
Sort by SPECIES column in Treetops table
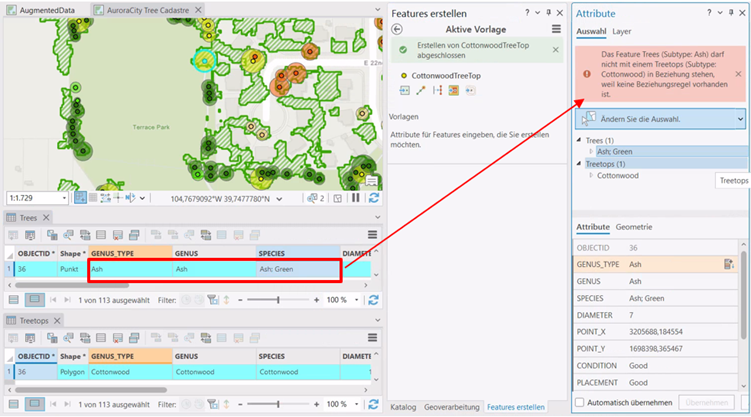pos(298,356)
